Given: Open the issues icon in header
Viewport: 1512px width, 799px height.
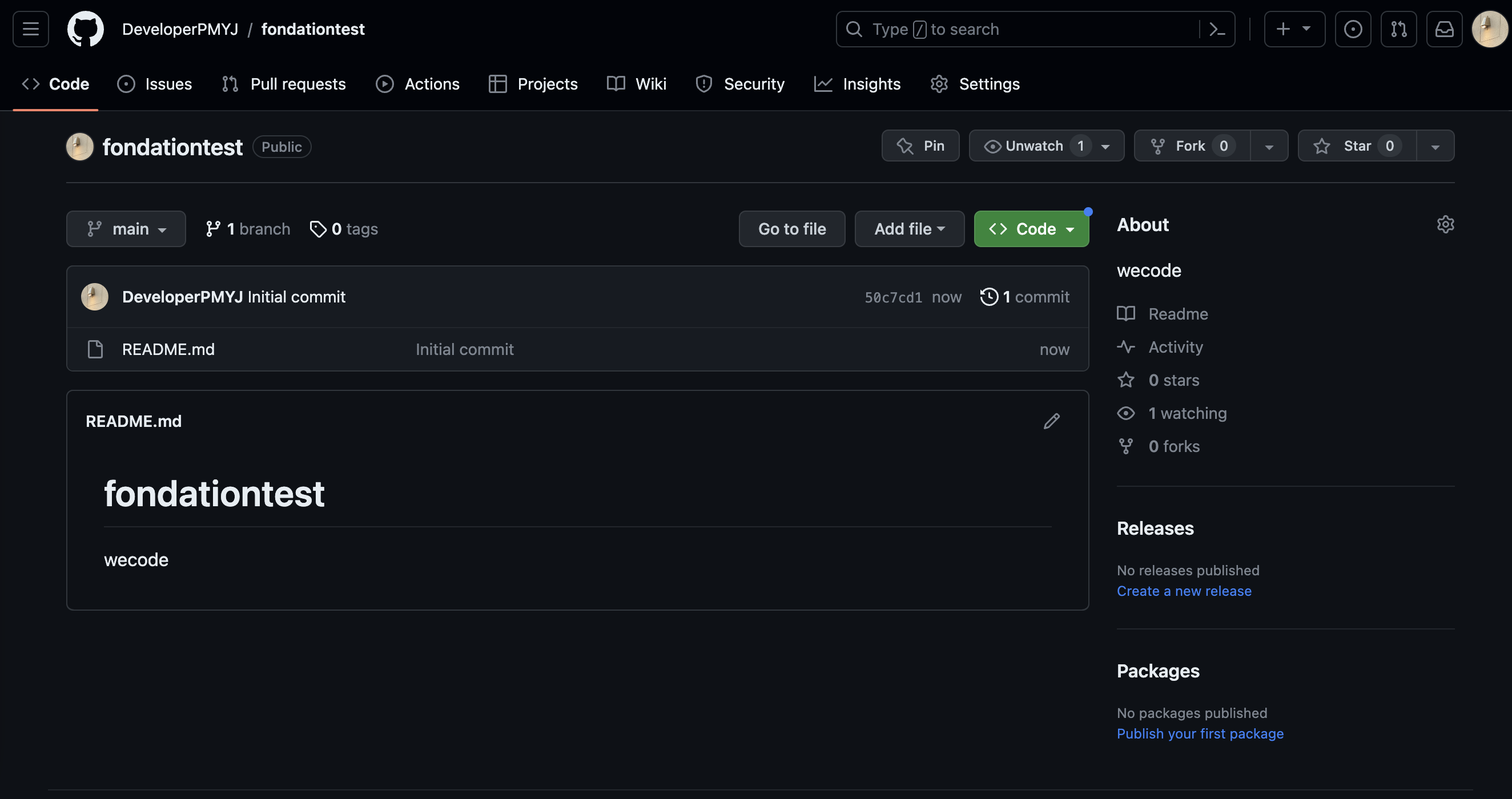Looking at the screenshot, I should tap(1353, 29).
